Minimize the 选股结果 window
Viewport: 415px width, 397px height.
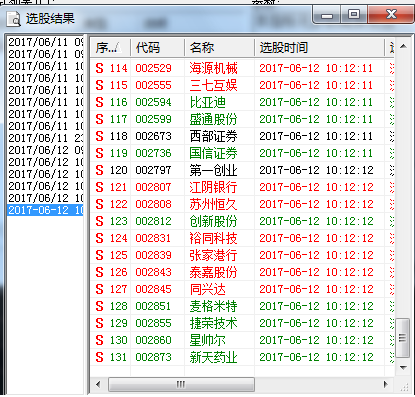pos(327,15)
